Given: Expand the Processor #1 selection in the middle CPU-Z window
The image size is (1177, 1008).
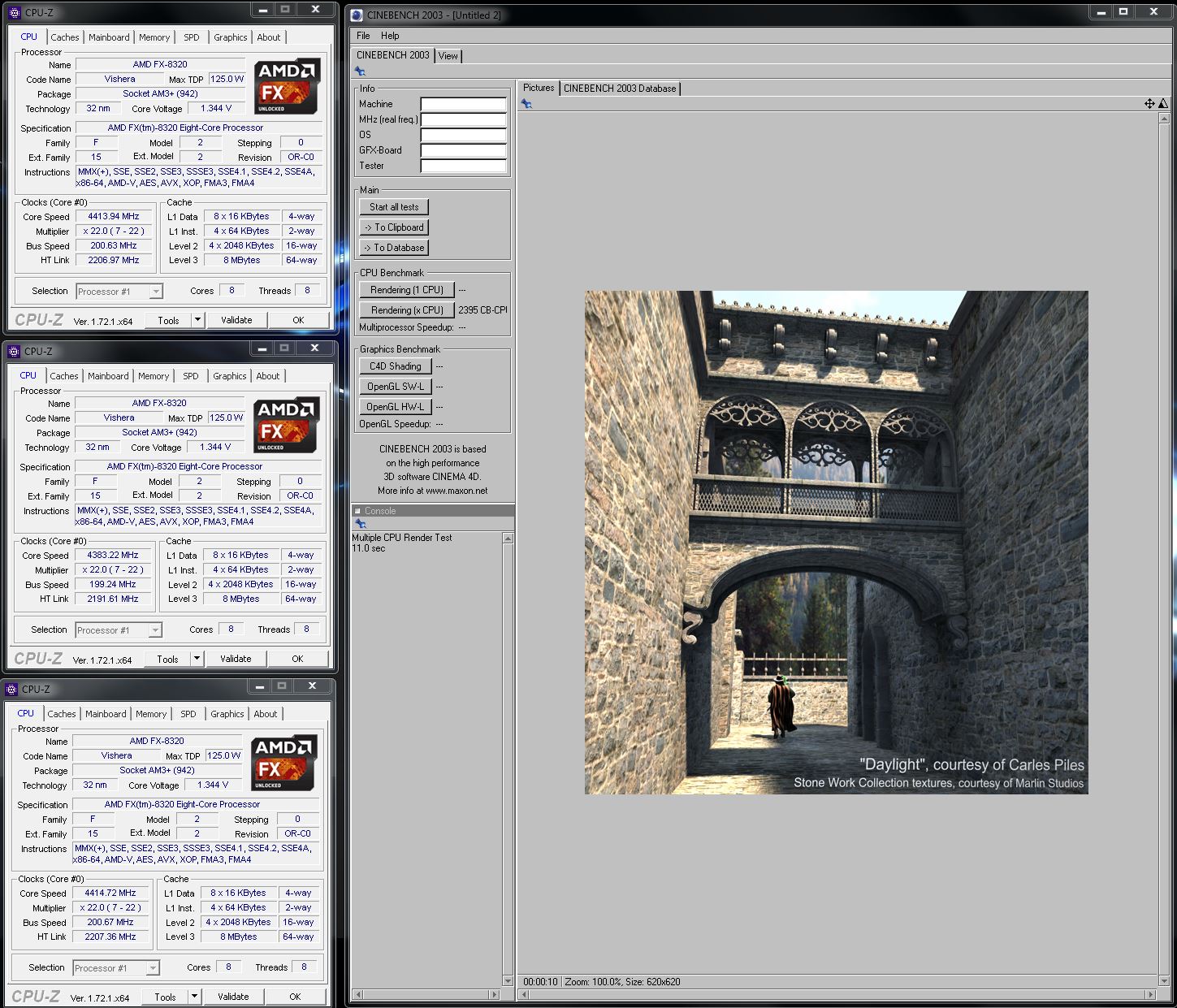Looking at the screenshot, I should click(155, 630).
